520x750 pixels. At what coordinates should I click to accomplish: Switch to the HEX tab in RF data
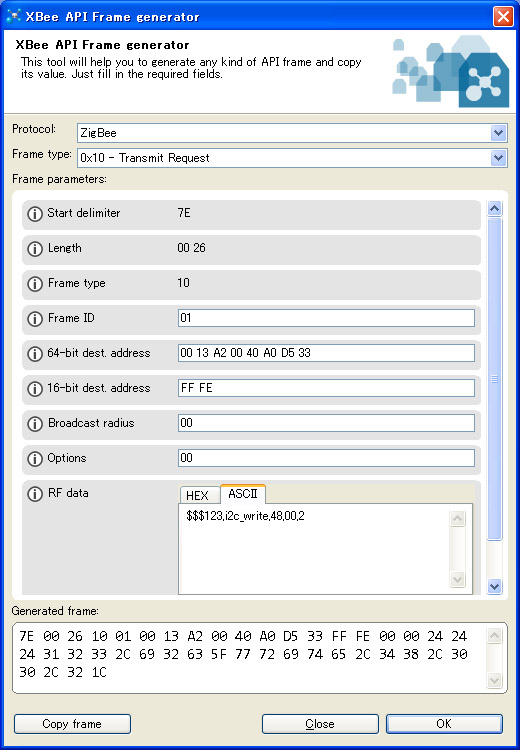[199, 495]
